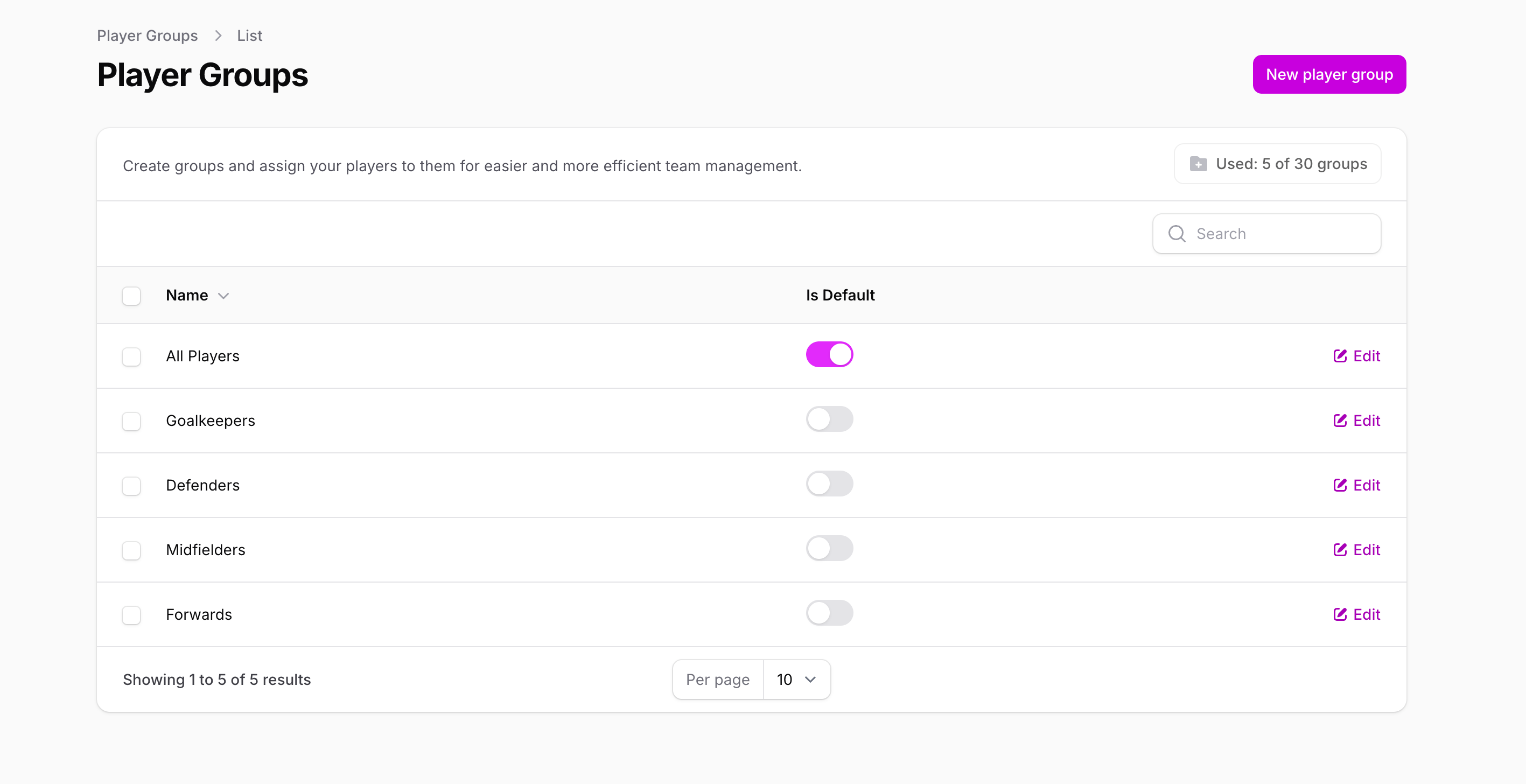Viewport: 1526px width, 784px height.
Task: Click the edit pencil icon for Forwards
Action: 1339,614
